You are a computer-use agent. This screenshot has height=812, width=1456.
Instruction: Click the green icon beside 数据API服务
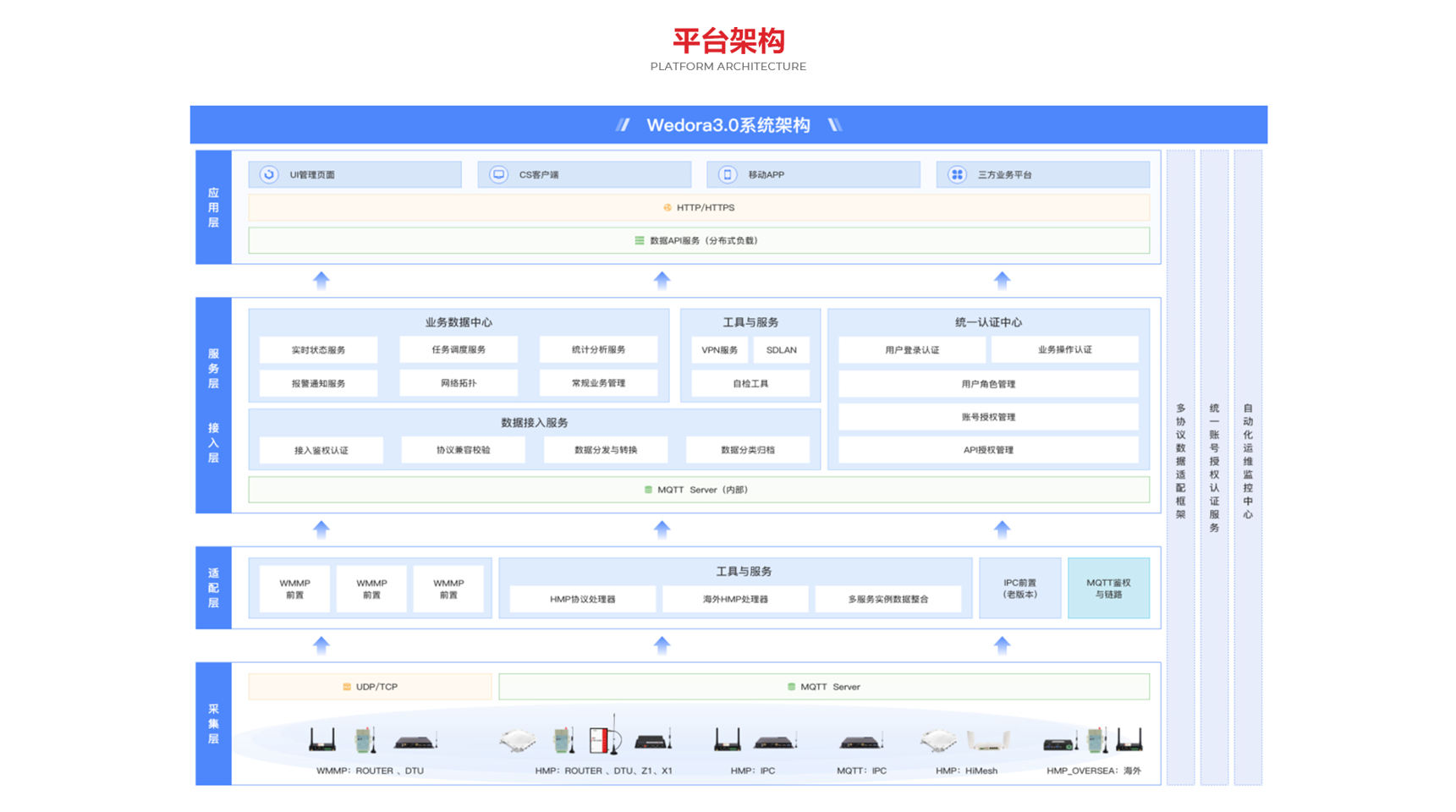click(x=640, y=240)
